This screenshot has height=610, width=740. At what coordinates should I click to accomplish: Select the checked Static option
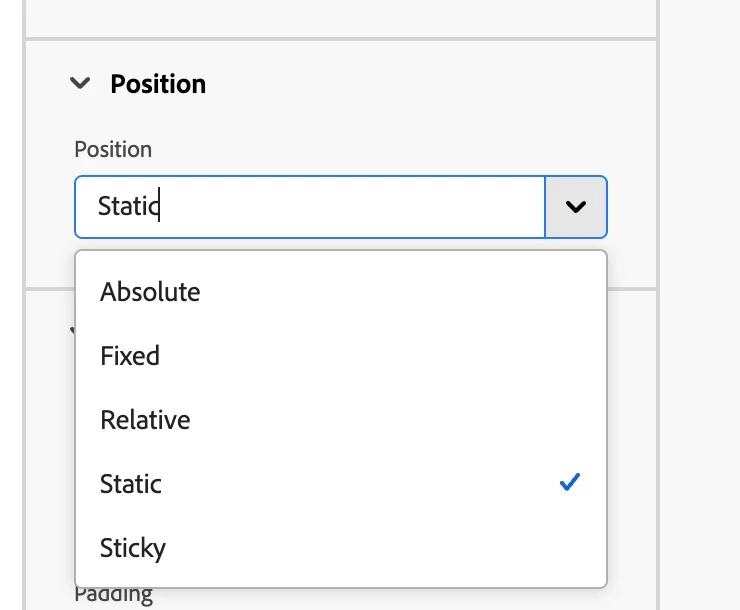click(x=131, y=484)
